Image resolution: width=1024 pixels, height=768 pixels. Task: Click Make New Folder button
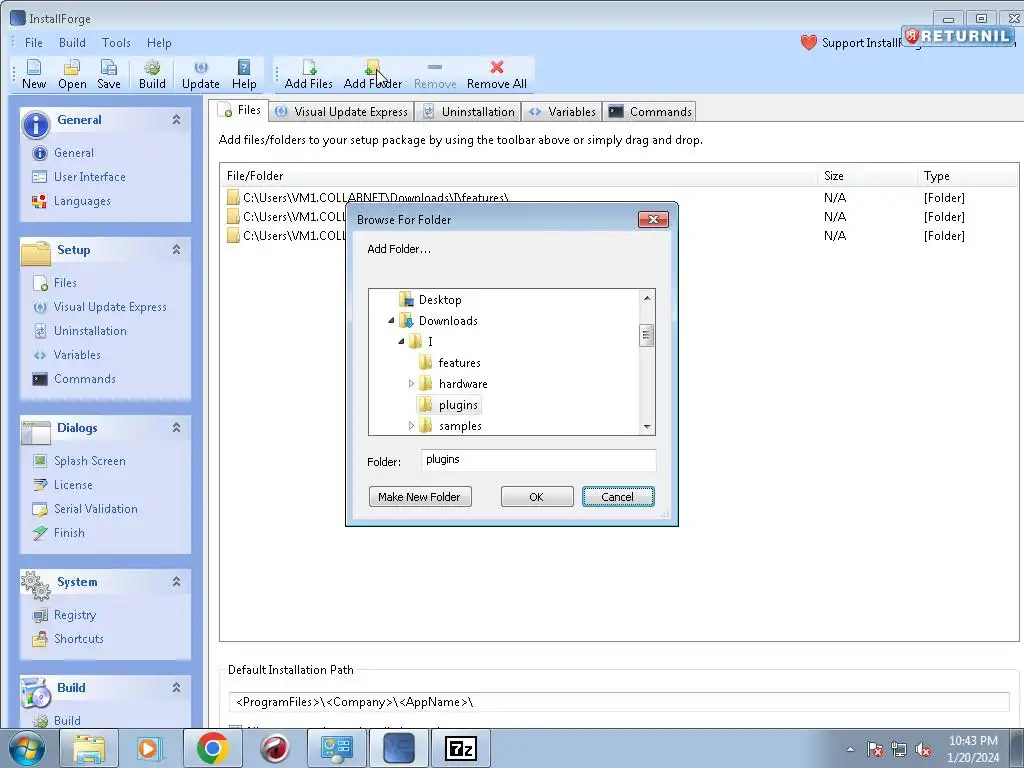[420, 497]
